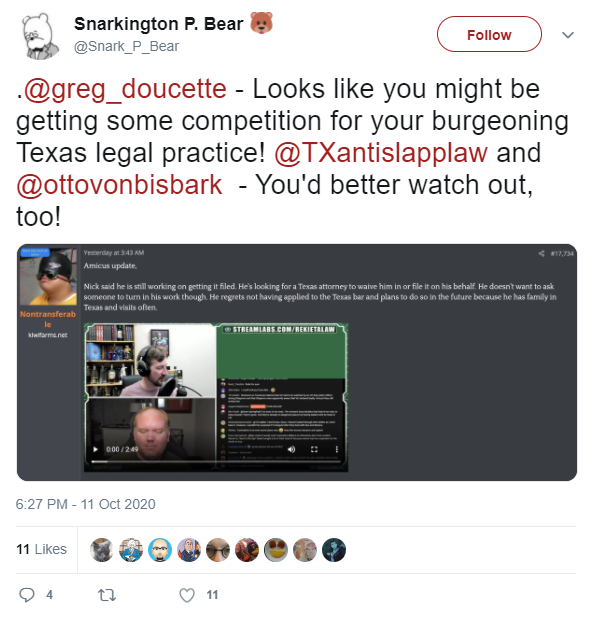Expand tweet options chevron beside Follow

click(x=568, y=35)
